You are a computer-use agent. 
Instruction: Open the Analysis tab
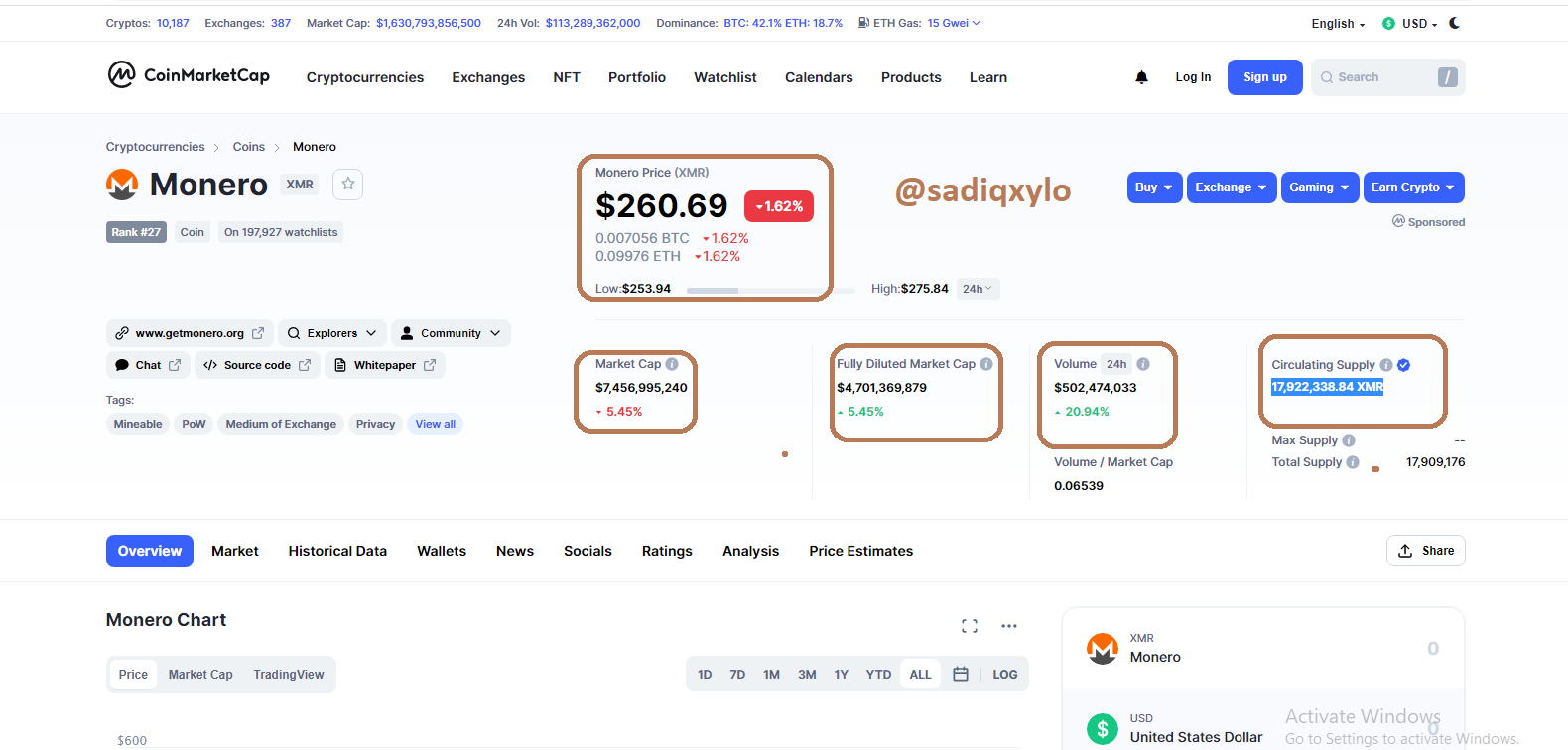[750, 551]
